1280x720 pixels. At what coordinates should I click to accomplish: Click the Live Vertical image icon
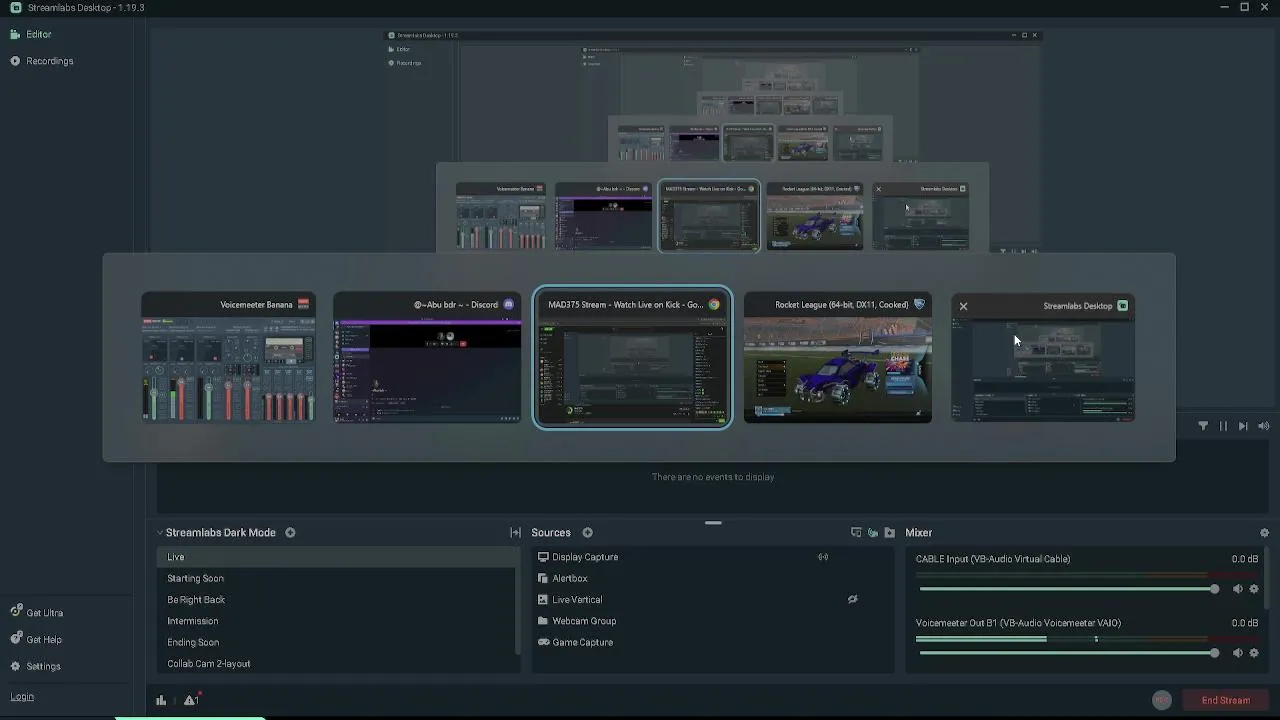point(543,600)
